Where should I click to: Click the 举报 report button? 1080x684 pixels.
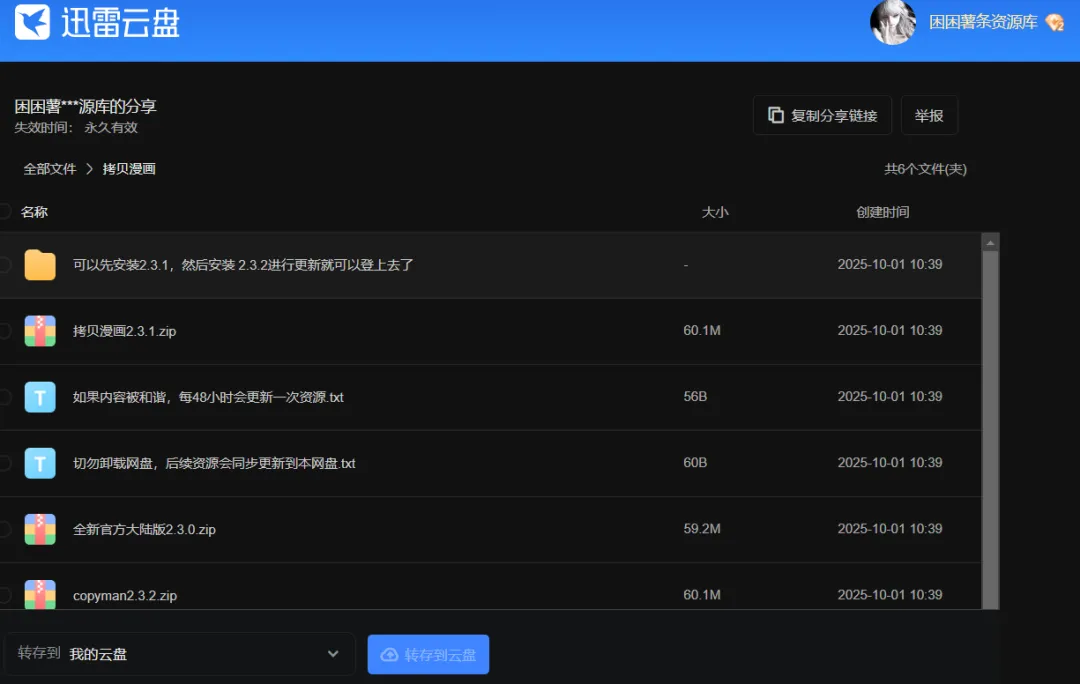pyautogui.click(x=929, y=115)
